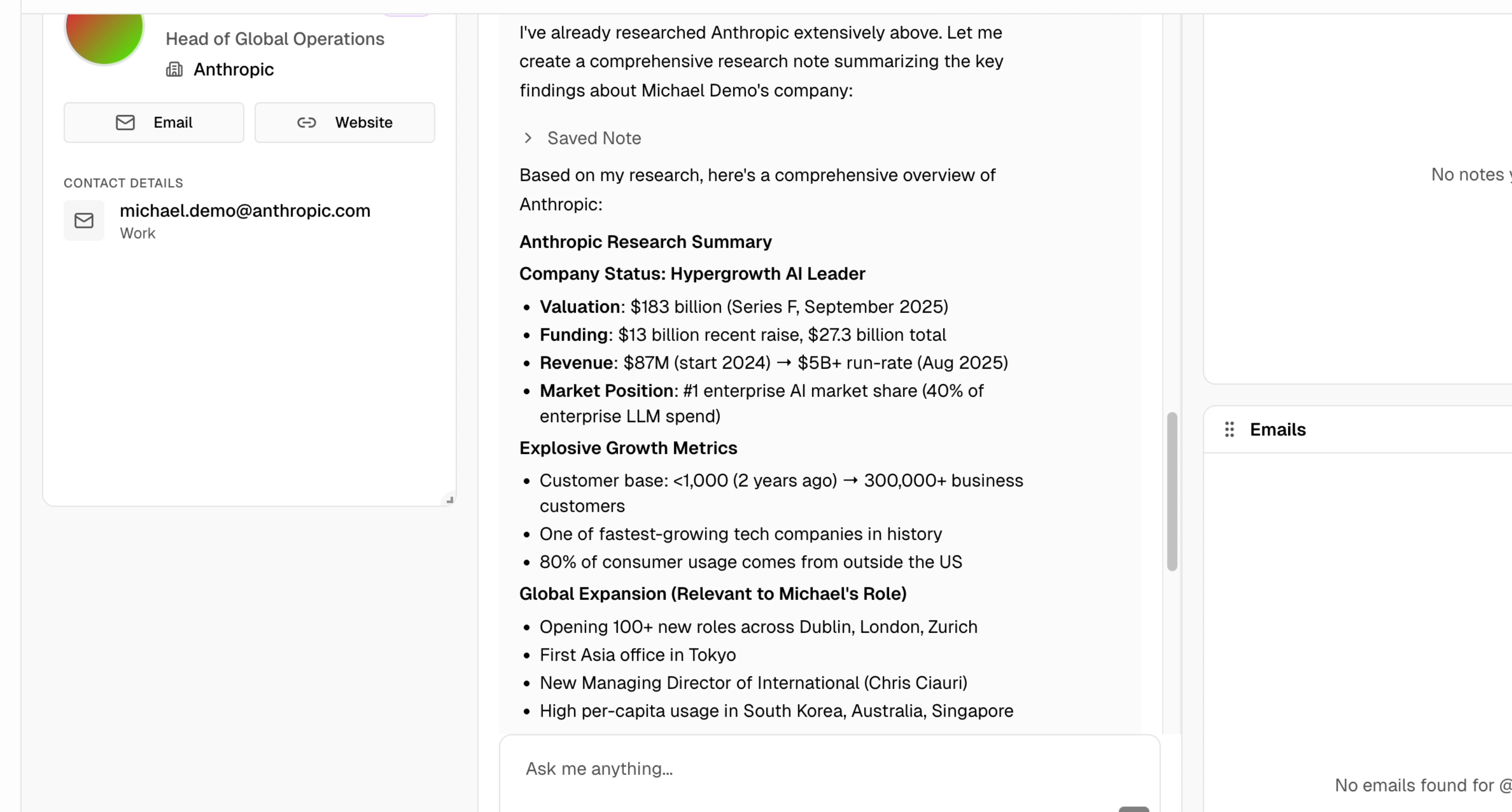The image size is (1512, 812).
Task: Click the link icon on the Website button
Action: coord(307,123)
